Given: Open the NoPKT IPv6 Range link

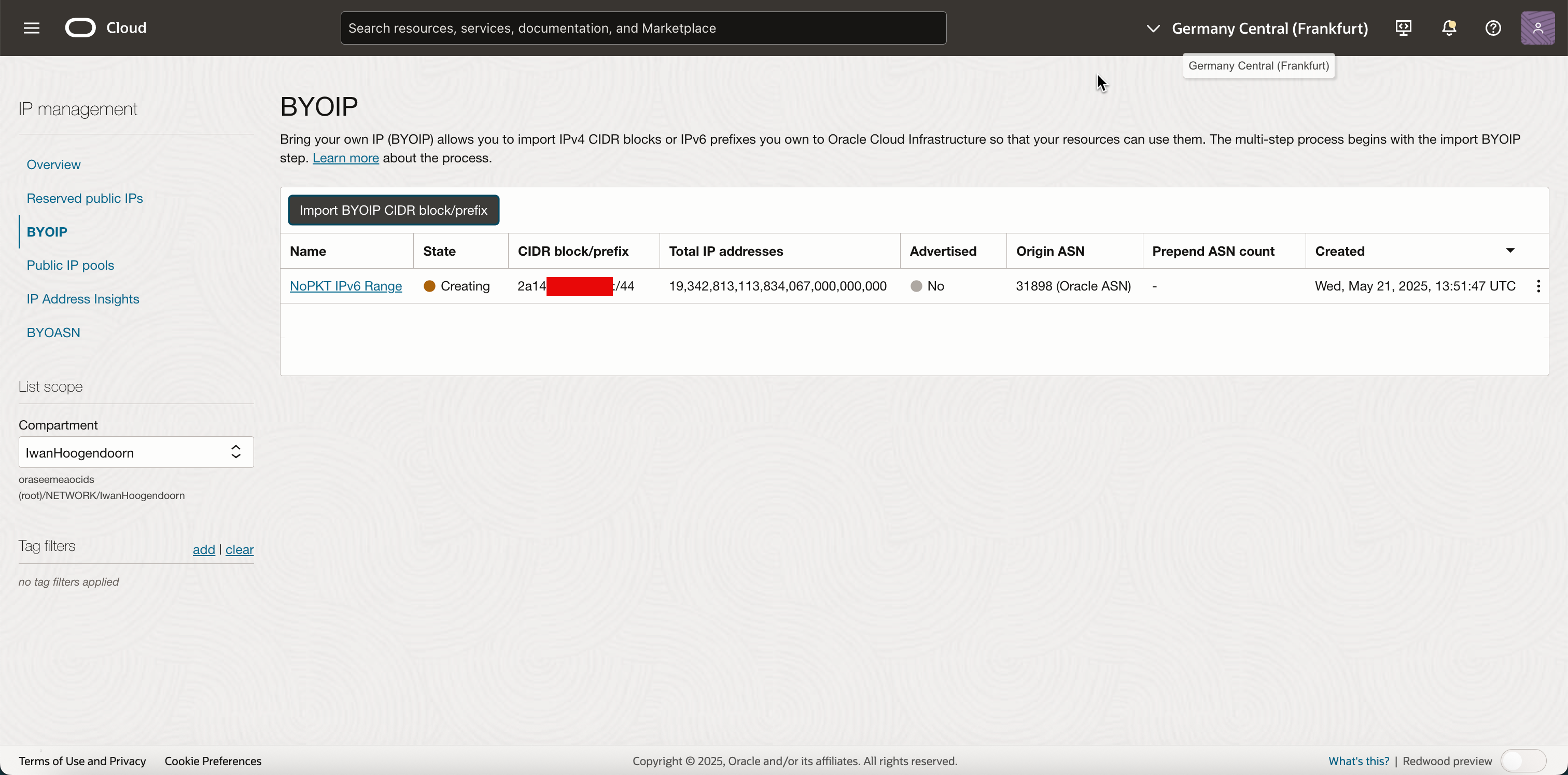Looking at the screenshot, I should tap(346, 286).
